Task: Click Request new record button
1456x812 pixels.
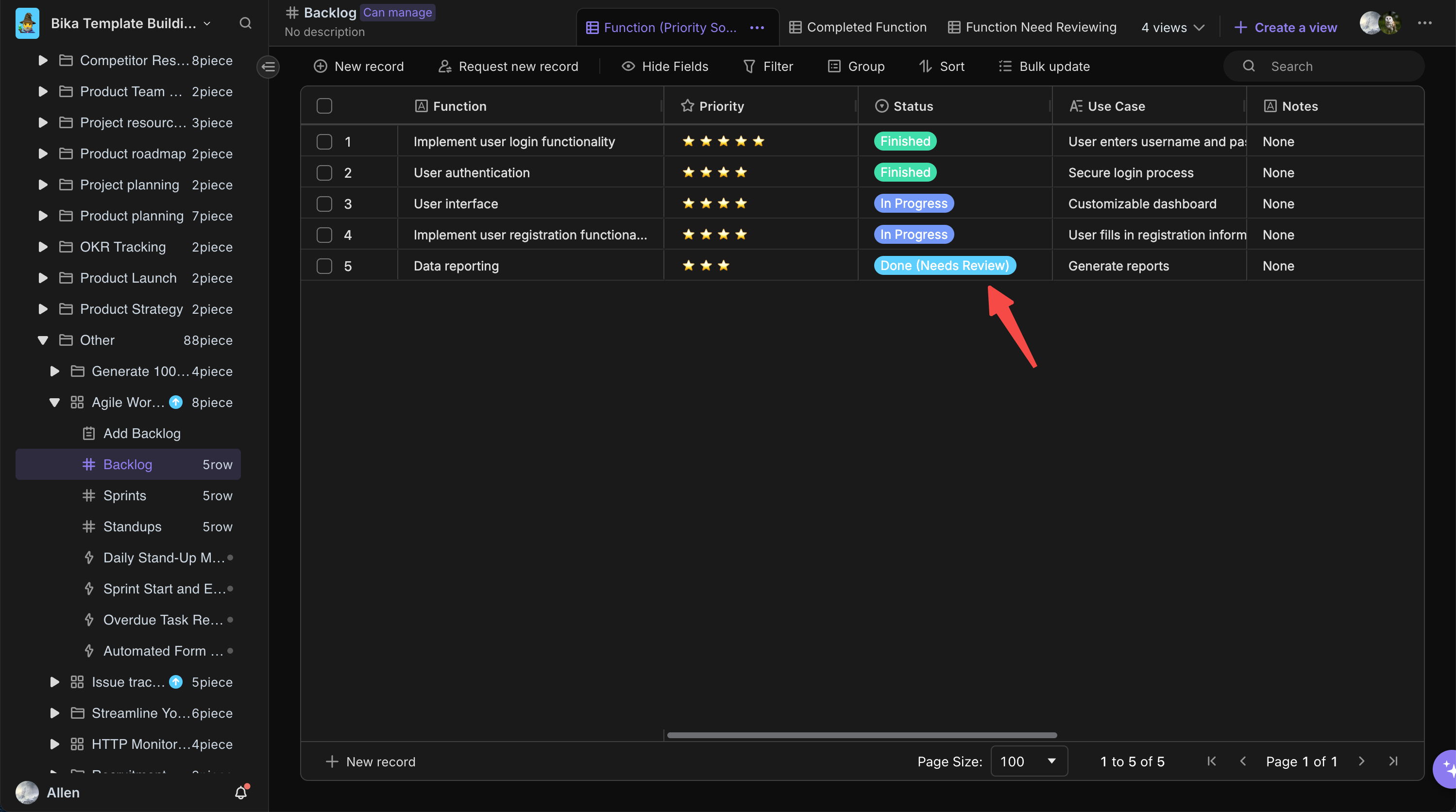Action: coord(508,66)
